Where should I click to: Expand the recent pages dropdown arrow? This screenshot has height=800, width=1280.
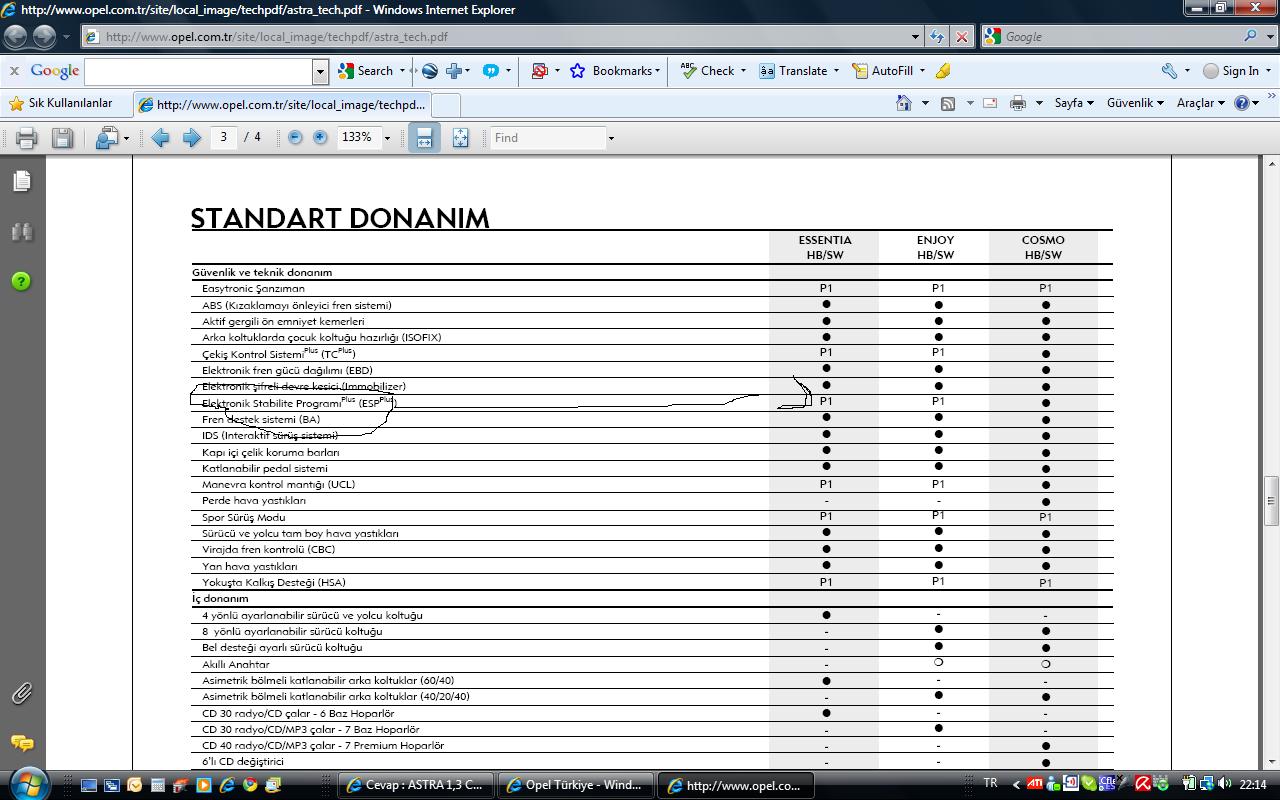pyautogui.click(x=67, y=37)
